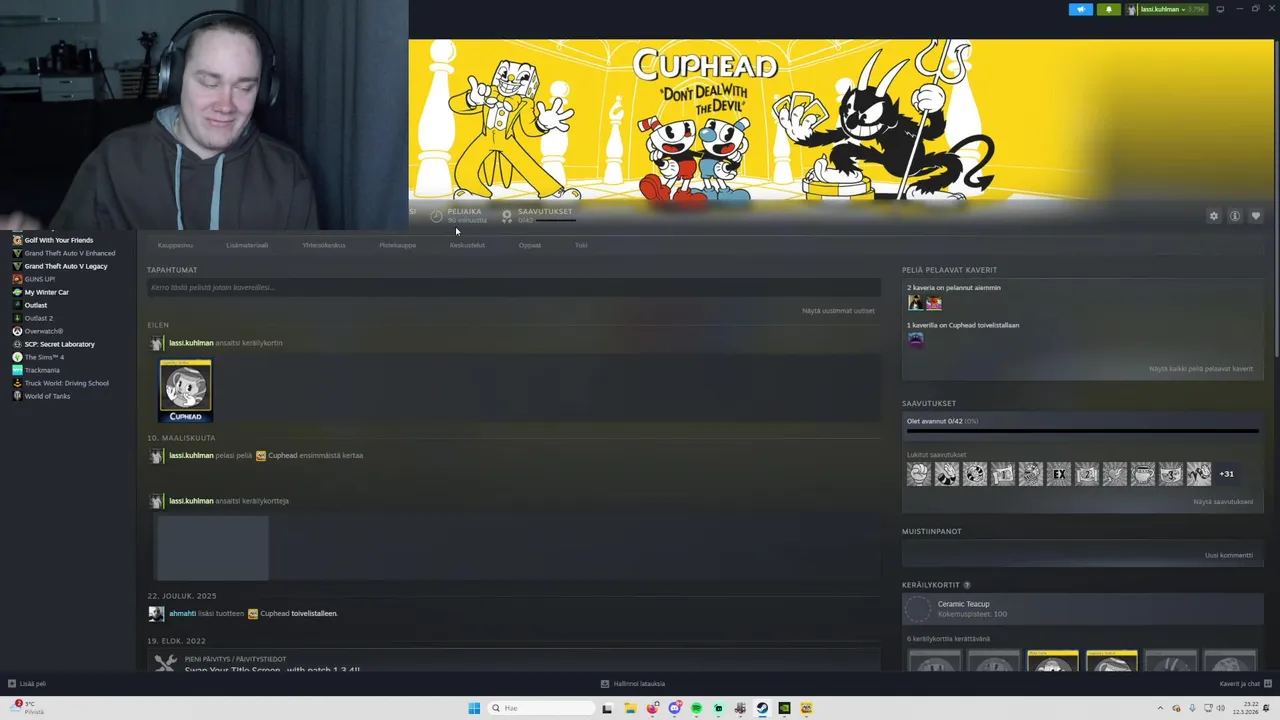
Task: Open the Yhteisökeskus tab
Action: click(324, 245)
